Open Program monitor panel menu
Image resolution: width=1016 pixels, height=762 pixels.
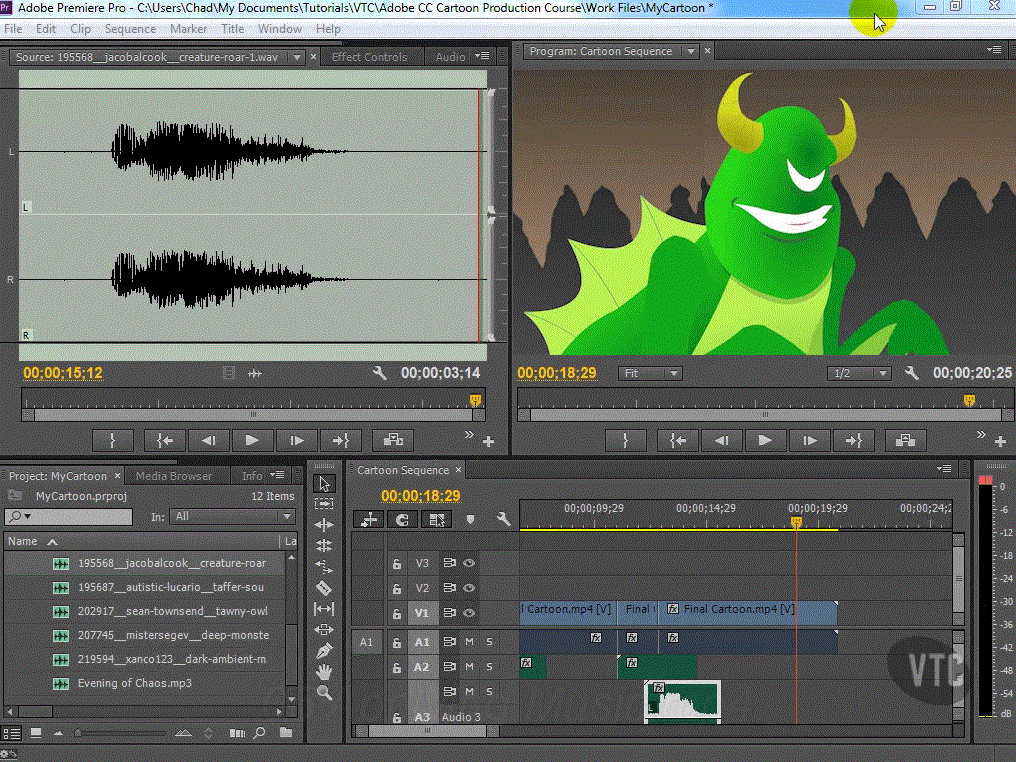tap(994, 50)
